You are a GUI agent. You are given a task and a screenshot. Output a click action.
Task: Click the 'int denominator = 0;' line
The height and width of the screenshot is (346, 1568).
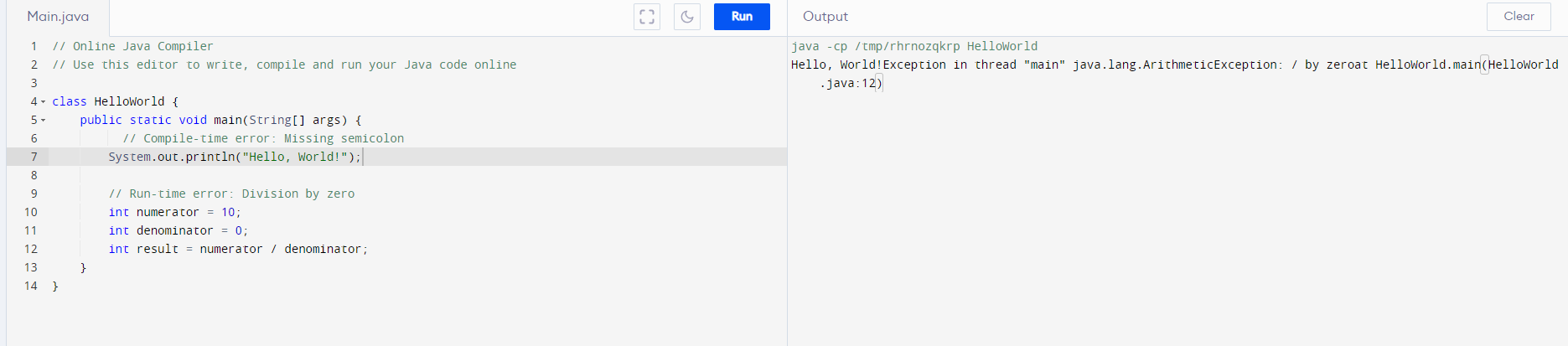point(178,230)
